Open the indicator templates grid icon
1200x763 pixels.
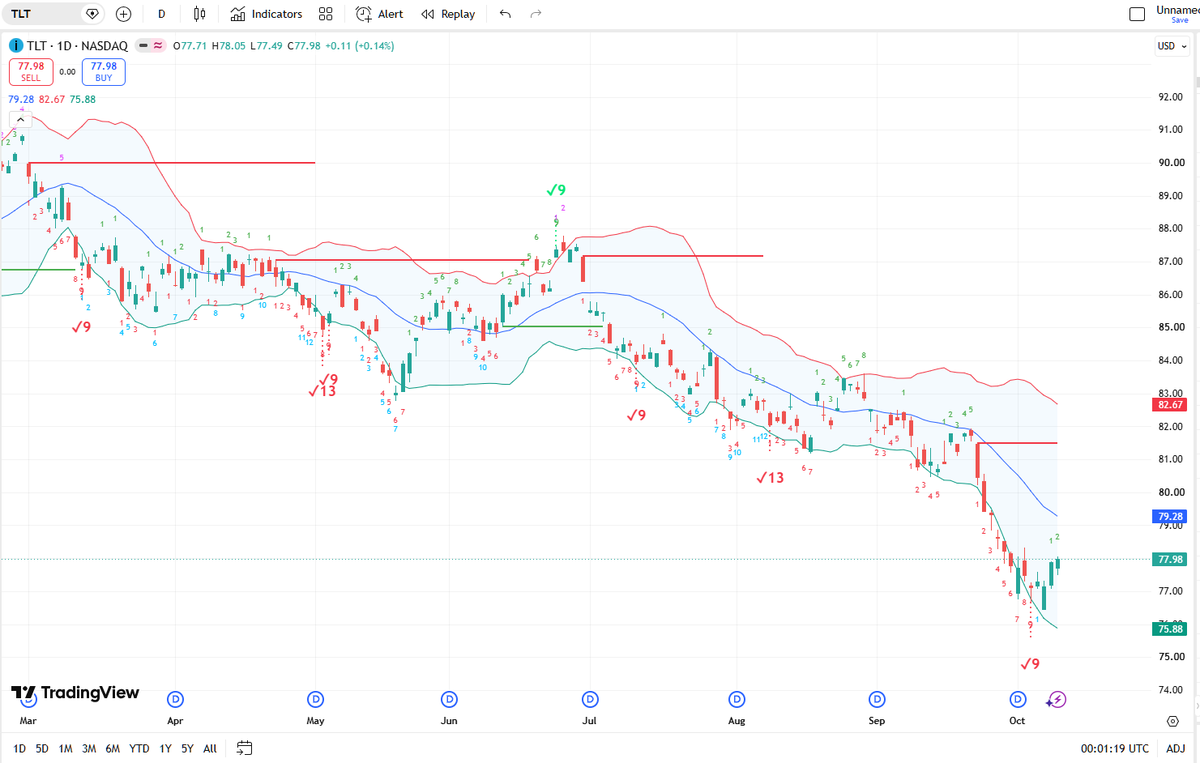(x=325, y=14)
